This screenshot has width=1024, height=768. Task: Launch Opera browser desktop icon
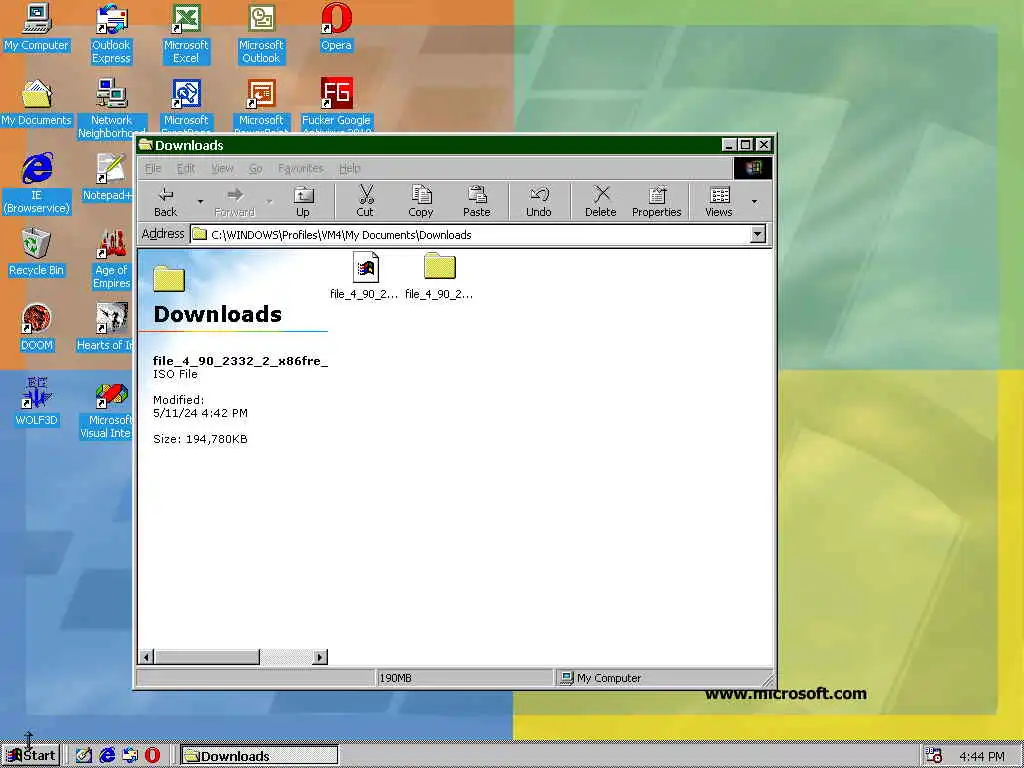[x=336, y=27]
